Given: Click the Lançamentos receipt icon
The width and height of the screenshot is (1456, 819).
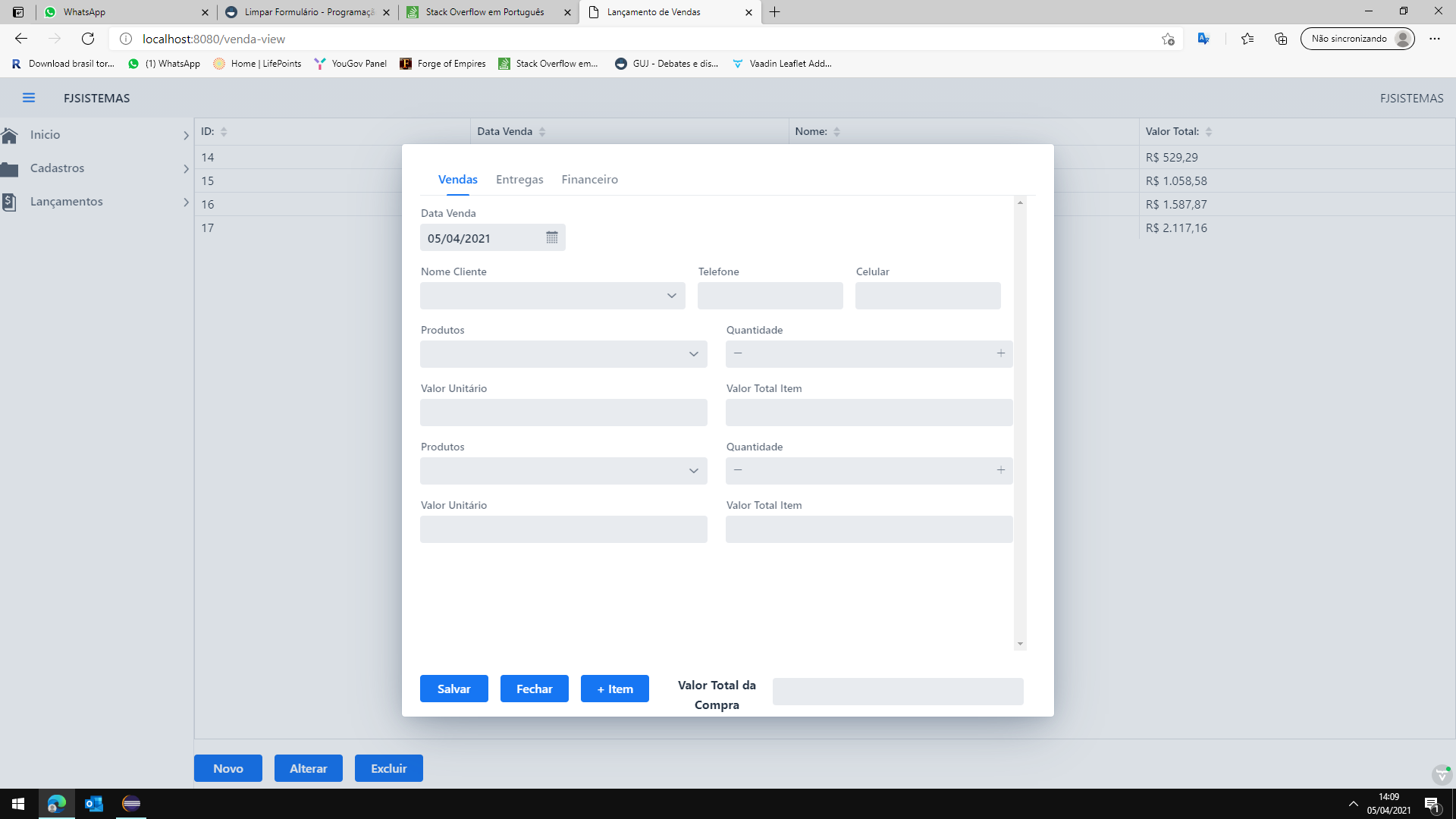Looking at the screenshot, I should [x=9, y=202].
